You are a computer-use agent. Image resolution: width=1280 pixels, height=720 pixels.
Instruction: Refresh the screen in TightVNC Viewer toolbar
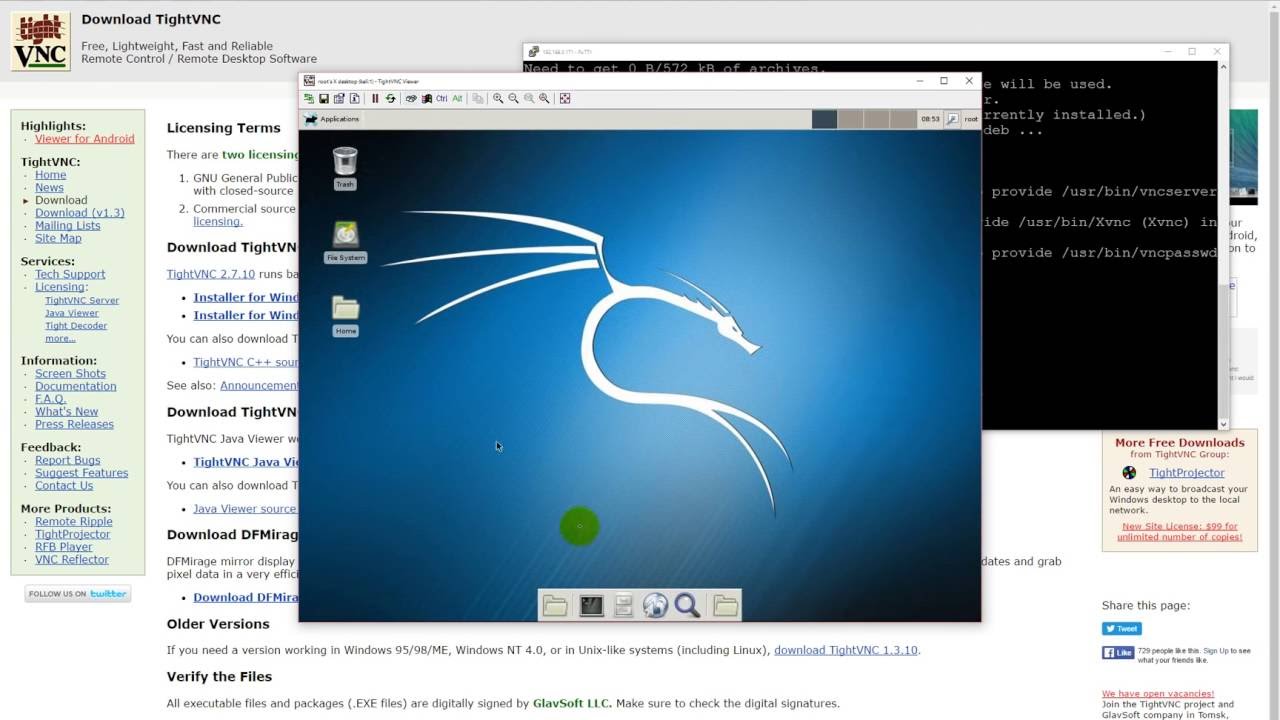tap(390, 98)
